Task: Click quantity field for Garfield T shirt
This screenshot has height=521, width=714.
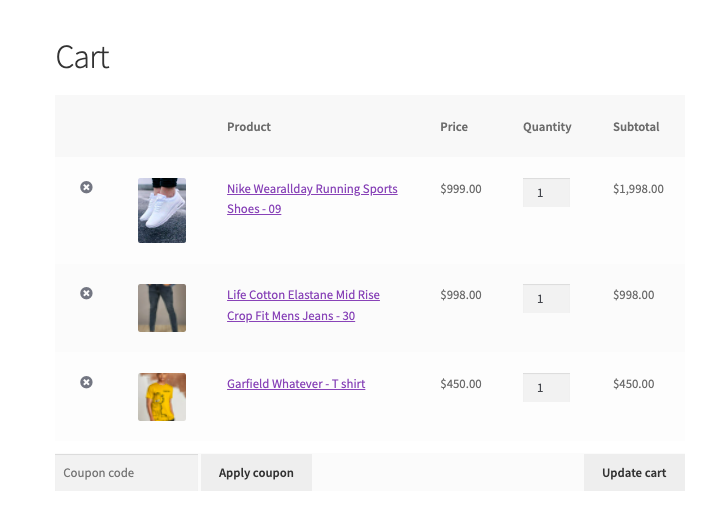Action: point(546,388)
